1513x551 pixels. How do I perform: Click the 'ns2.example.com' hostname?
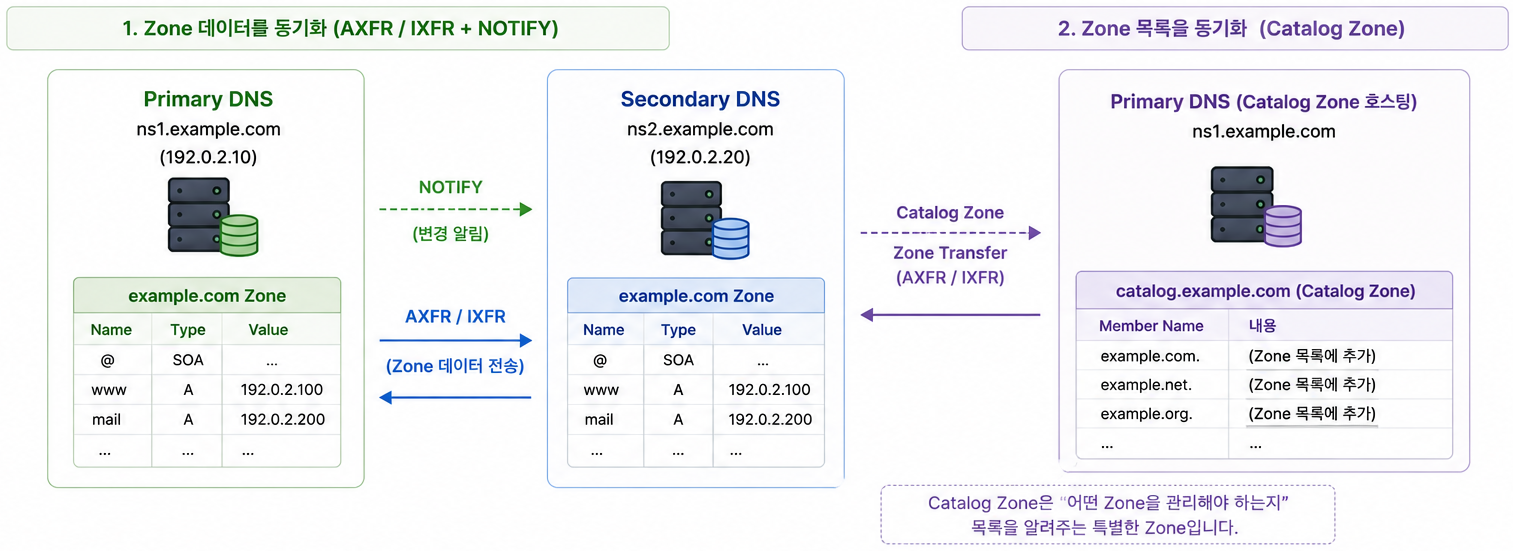700,129
